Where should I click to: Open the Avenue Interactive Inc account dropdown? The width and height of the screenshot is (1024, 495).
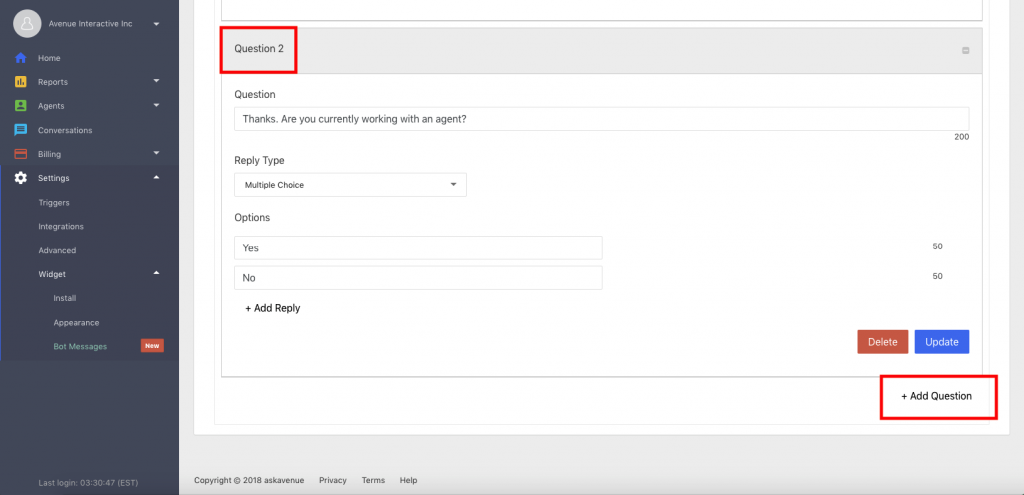pyautogui.click(x=156, y=24)
